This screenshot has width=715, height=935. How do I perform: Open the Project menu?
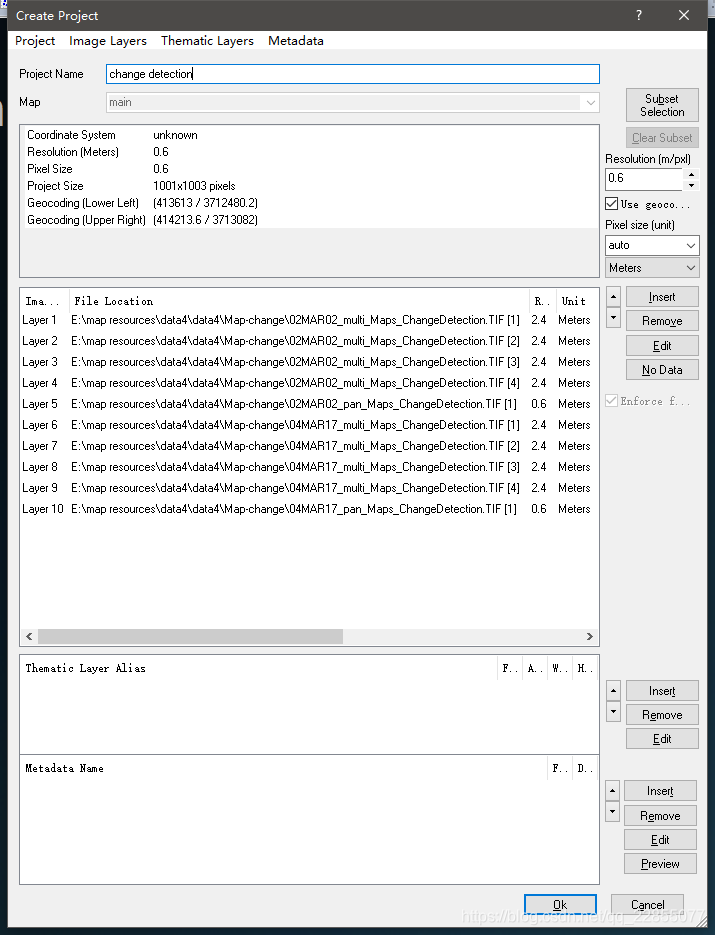point(35,41)
